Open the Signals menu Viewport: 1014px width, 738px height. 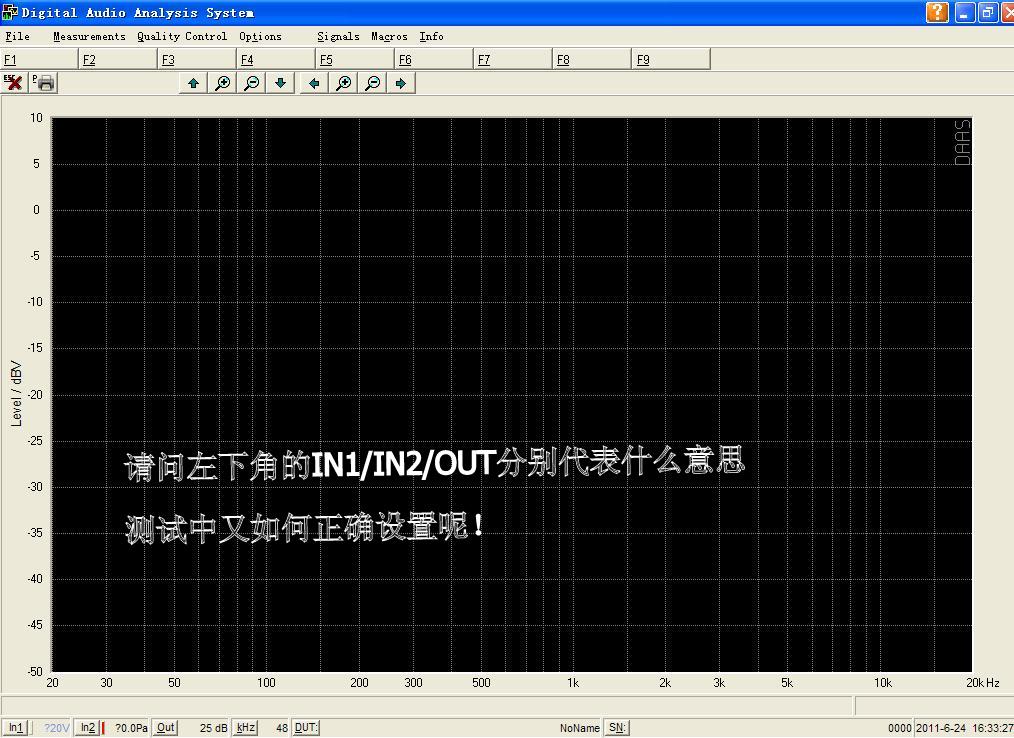[x=338, y=36]
